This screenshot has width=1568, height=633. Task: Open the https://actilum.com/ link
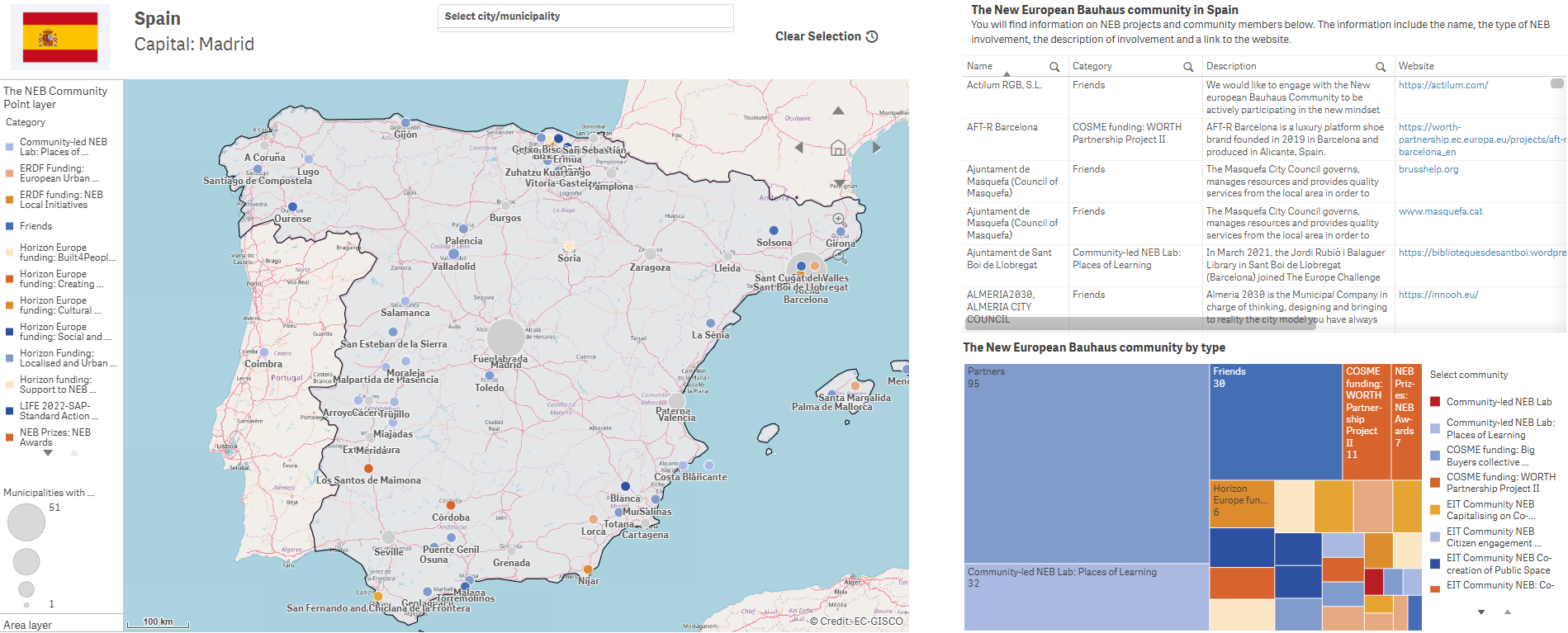point(1442,85)
